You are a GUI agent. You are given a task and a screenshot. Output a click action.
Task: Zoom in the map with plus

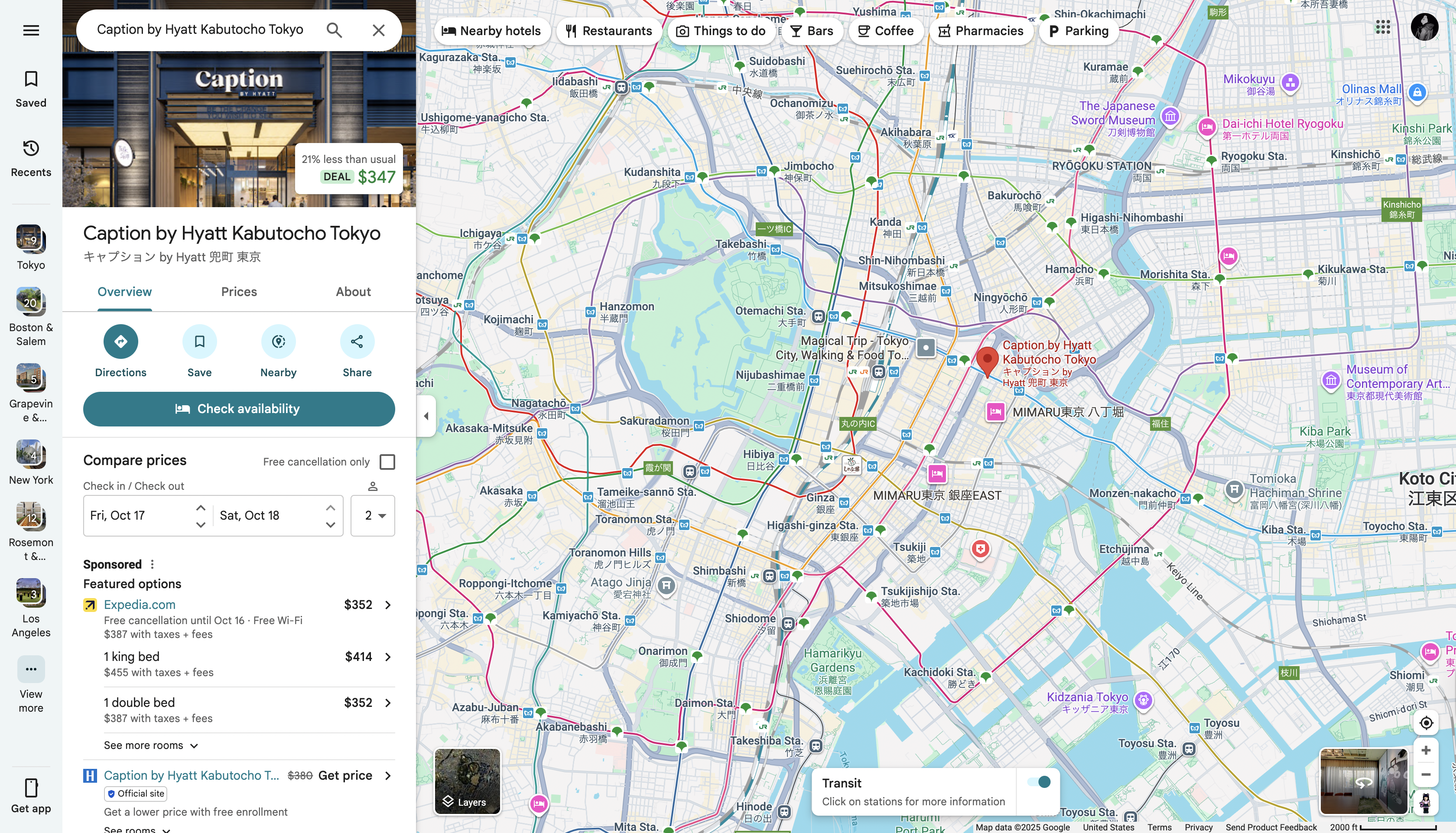tap(1426, 750)
